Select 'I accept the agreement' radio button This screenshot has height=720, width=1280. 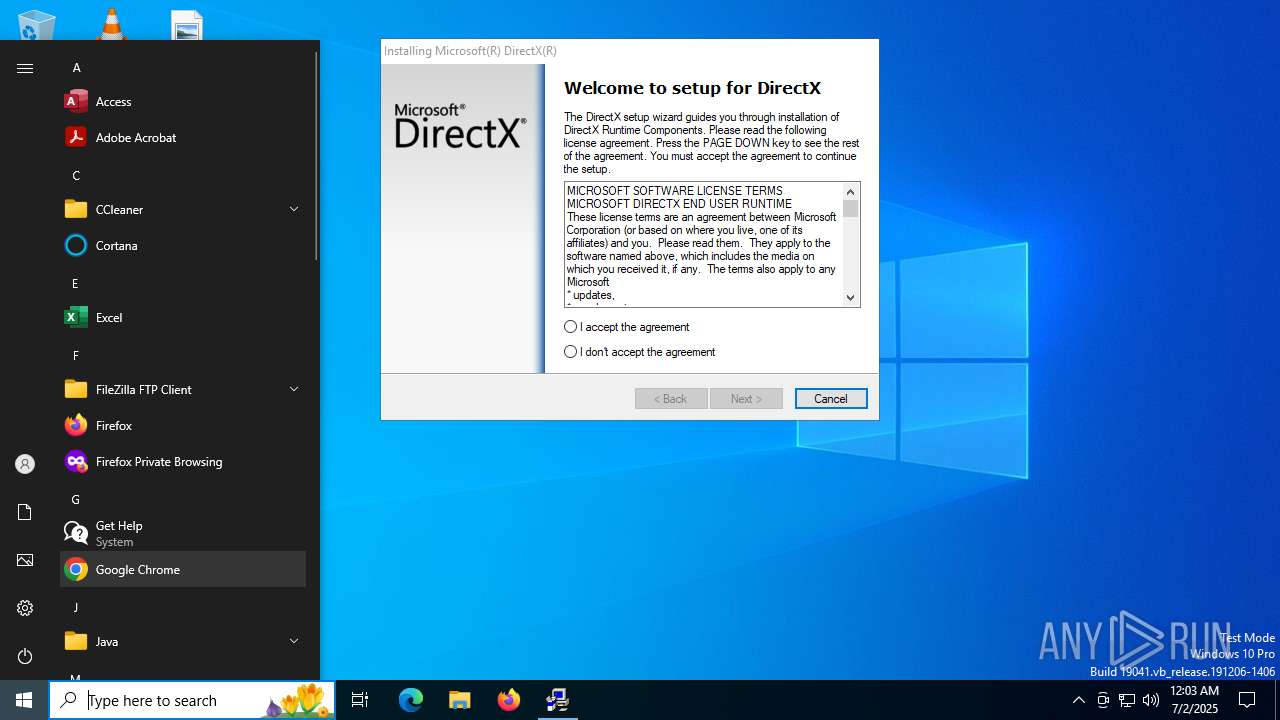click(570, 327)
